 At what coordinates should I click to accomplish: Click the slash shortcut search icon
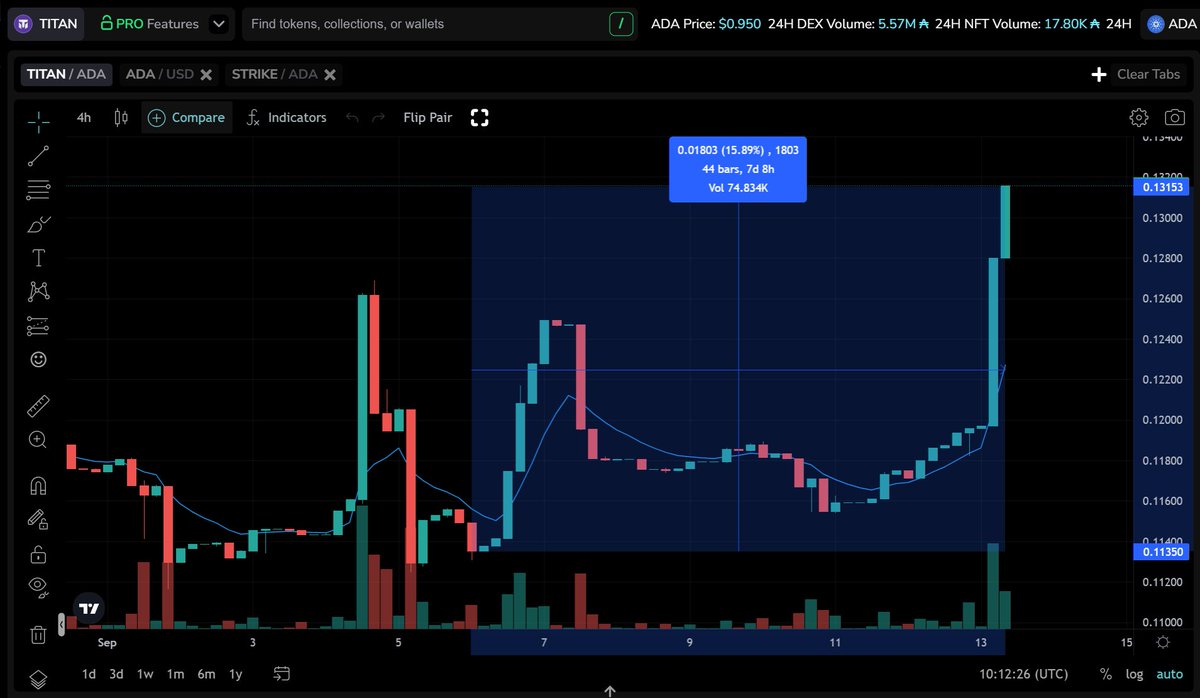(623, 23)
